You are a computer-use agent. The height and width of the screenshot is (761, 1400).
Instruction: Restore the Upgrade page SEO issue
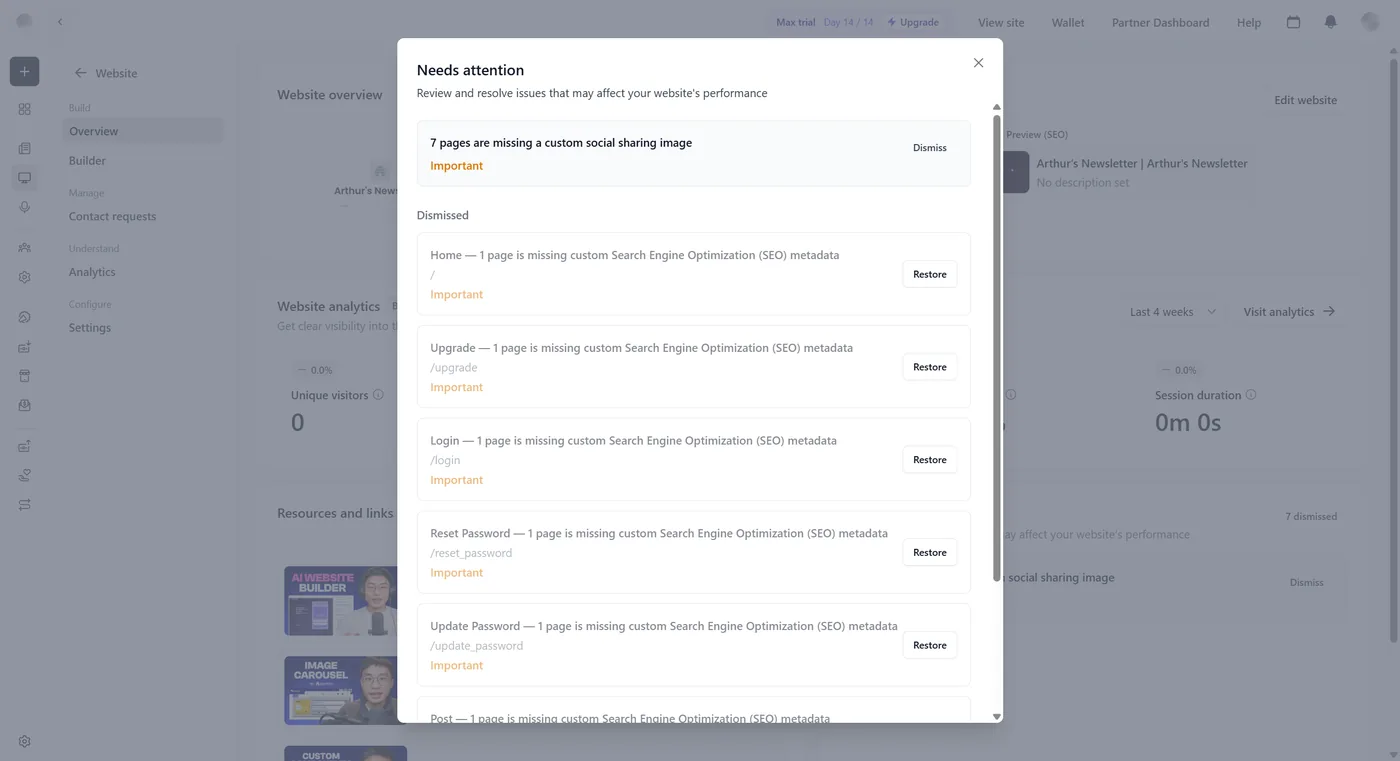[x=930, y=367]
